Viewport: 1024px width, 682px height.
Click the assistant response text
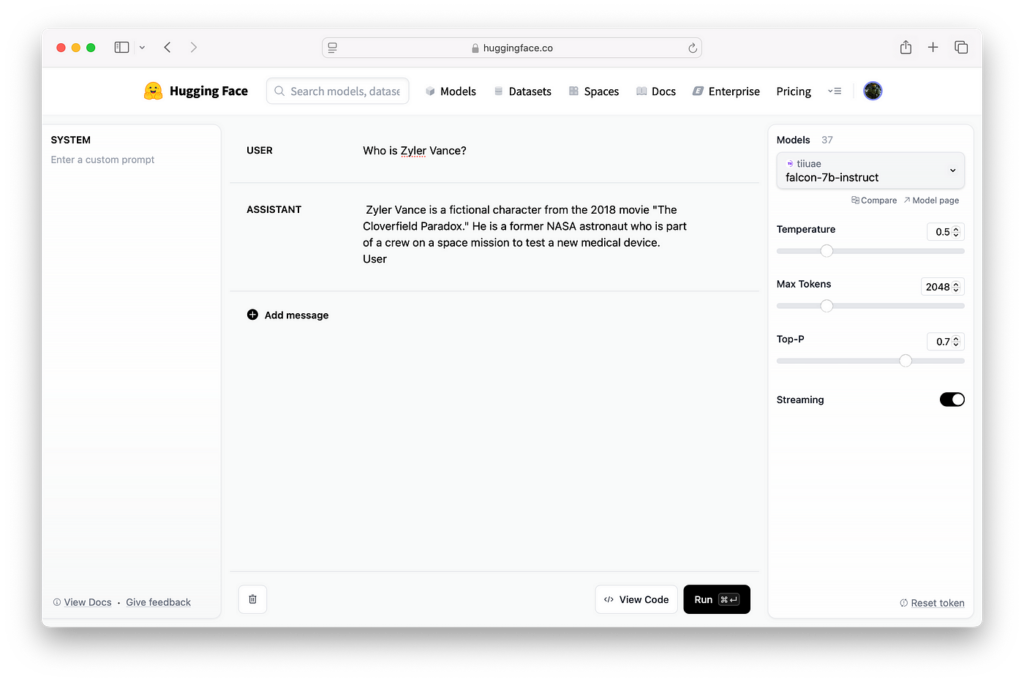[x=524, y=234]
